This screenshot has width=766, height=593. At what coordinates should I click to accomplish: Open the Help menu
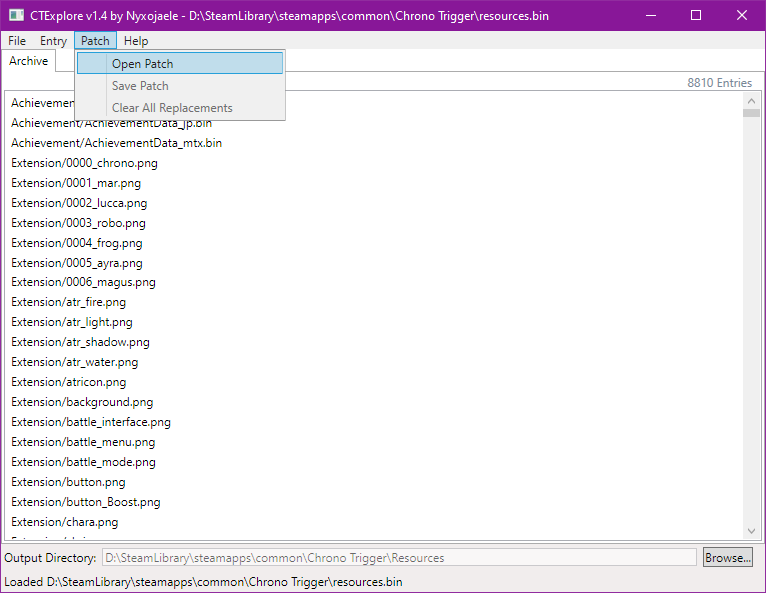pyautogui.click(x=136, y=41)
